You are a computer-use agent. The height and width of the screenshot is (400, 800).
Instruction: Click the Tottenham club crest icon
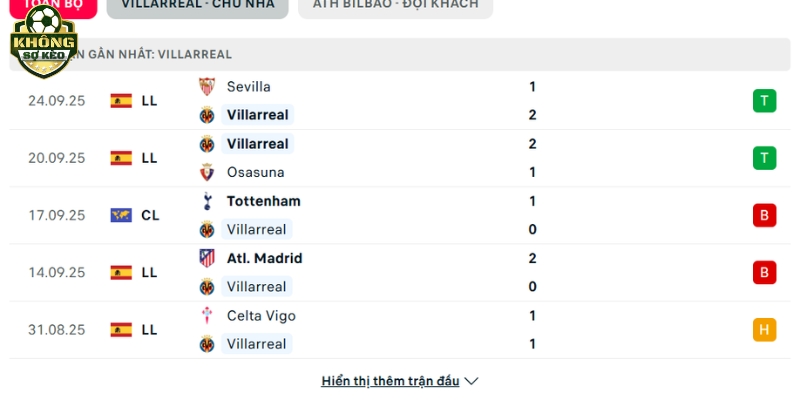(x=207, y=201)
